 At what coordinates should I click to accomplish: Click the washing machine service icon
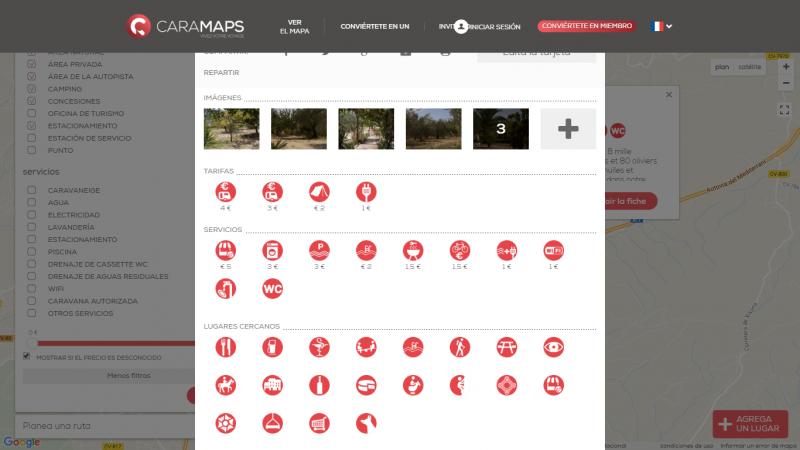tap(272, 250)
